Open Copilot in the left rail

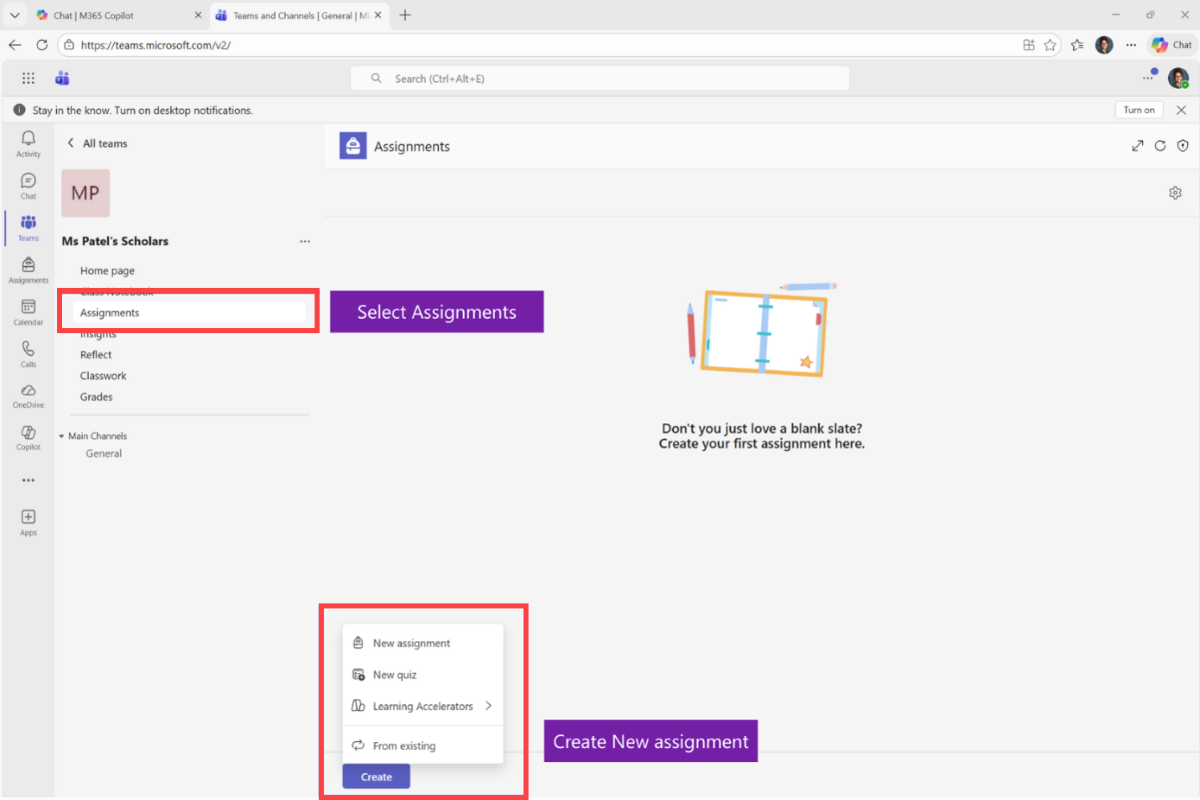[x=28, y=437]
